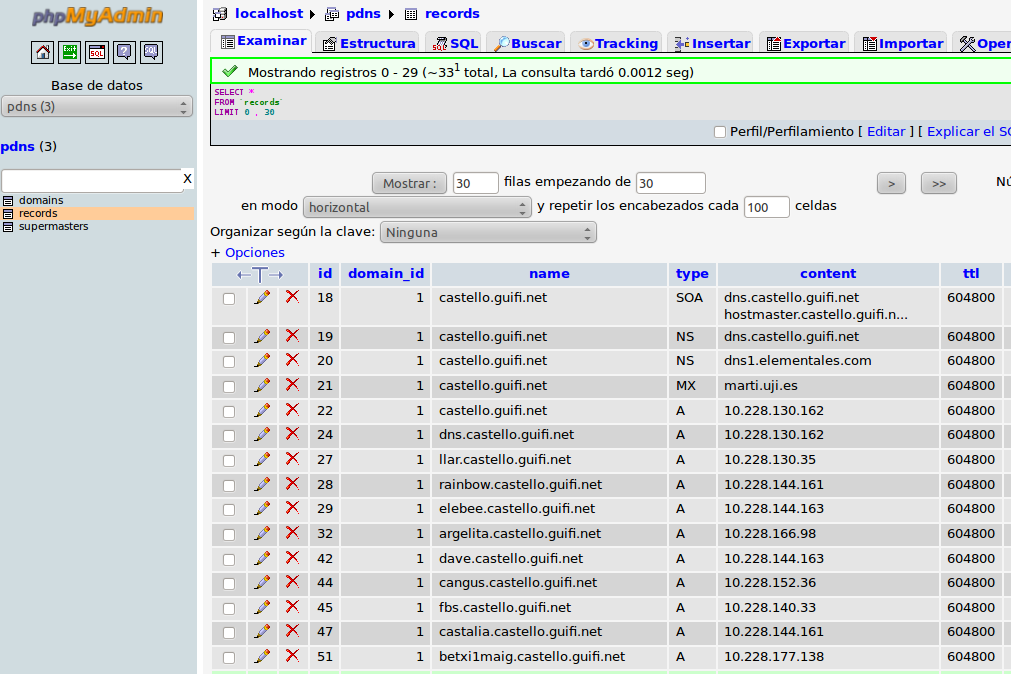Open the display mode 'horizontal' dropdown
Image resolution: width=1011 pixels, height=674 pixels.
pyautogui.click(x=417, y=208)
